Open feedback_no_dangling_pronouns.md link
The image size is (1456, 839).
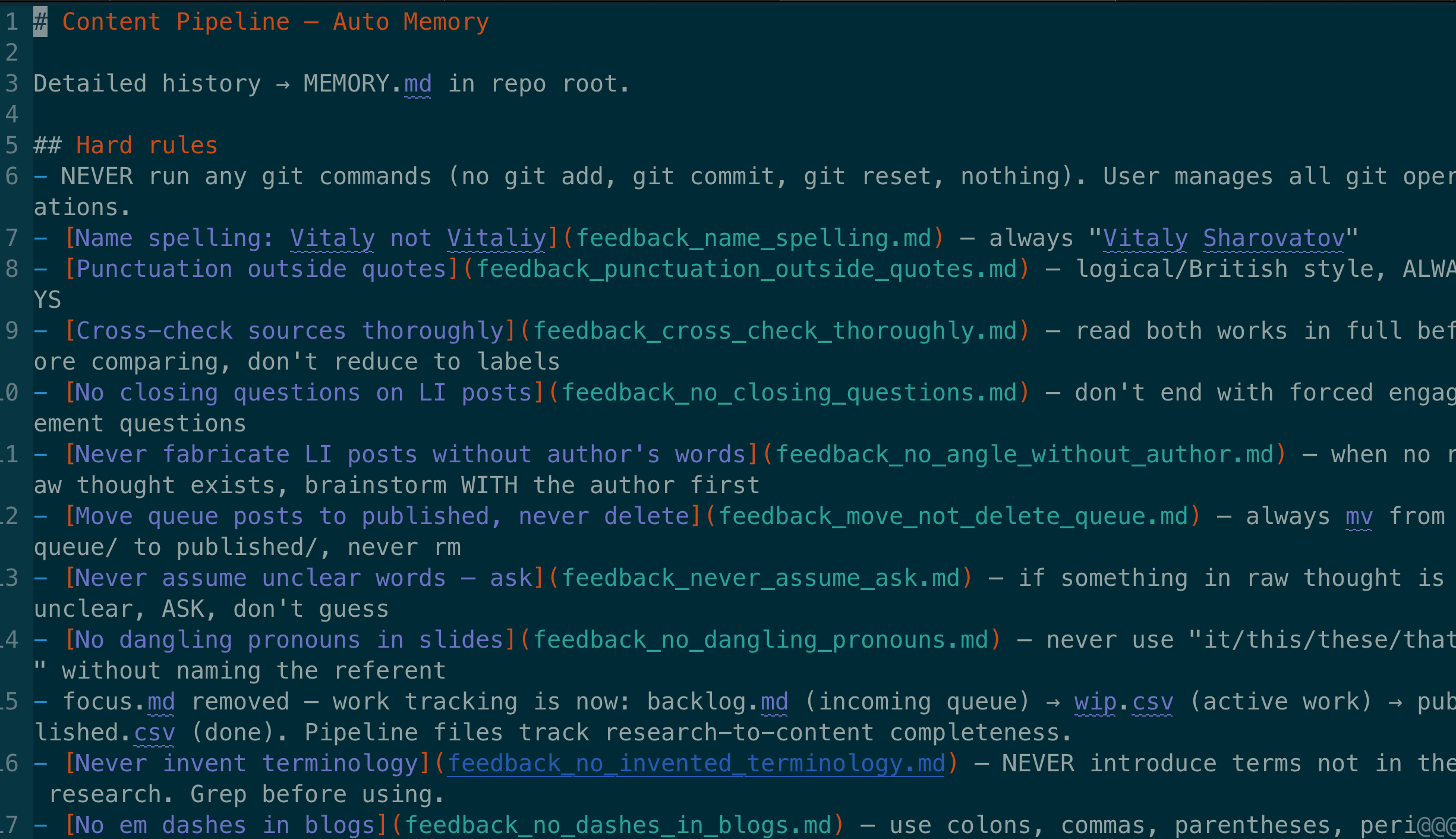click(761, 640)
